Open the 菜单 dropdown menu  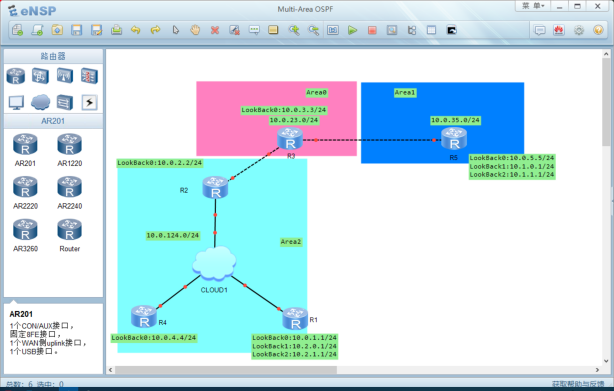[x=533, y=6]
